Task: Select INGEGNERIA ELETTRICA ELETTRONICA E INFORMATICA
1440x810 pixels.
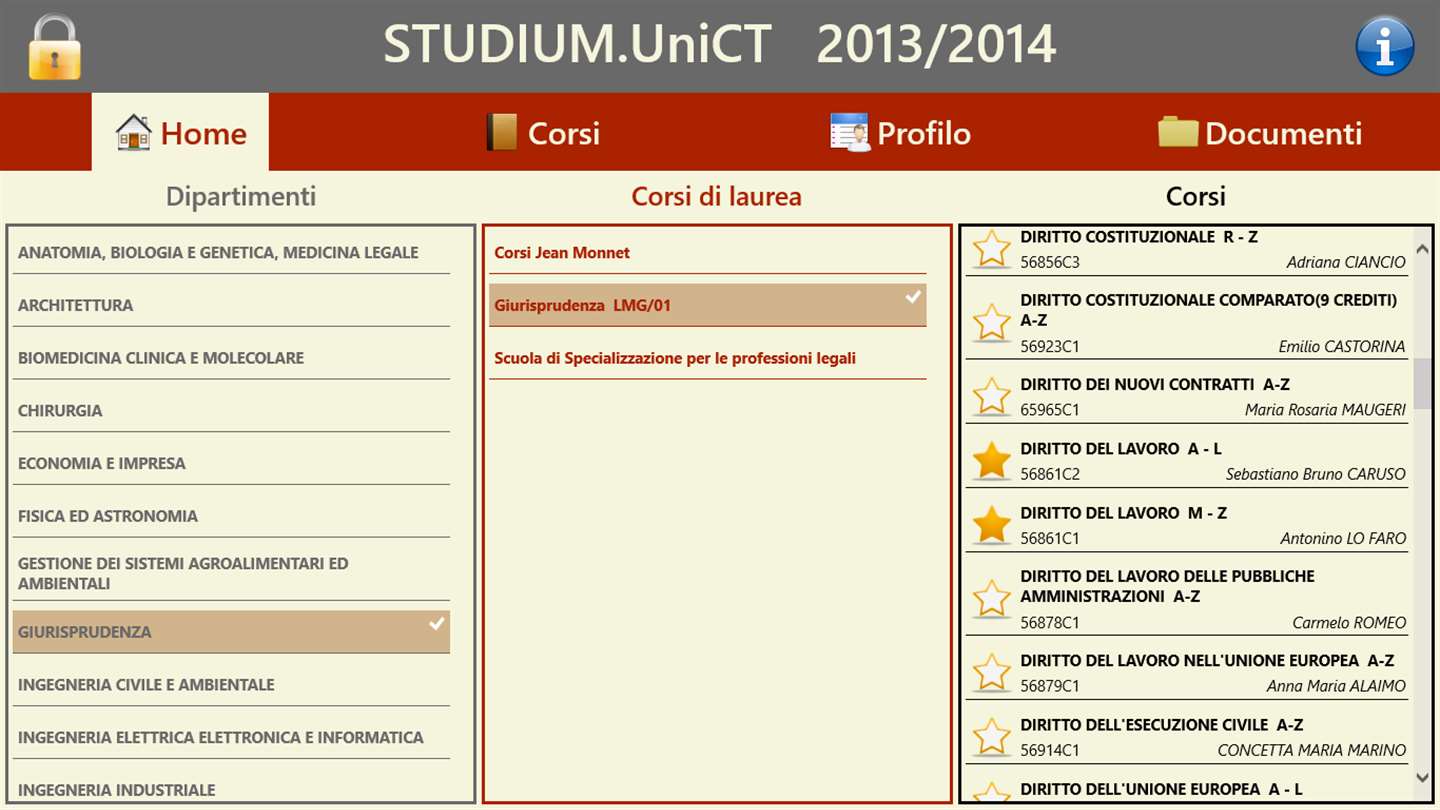Action: [231, 737]
